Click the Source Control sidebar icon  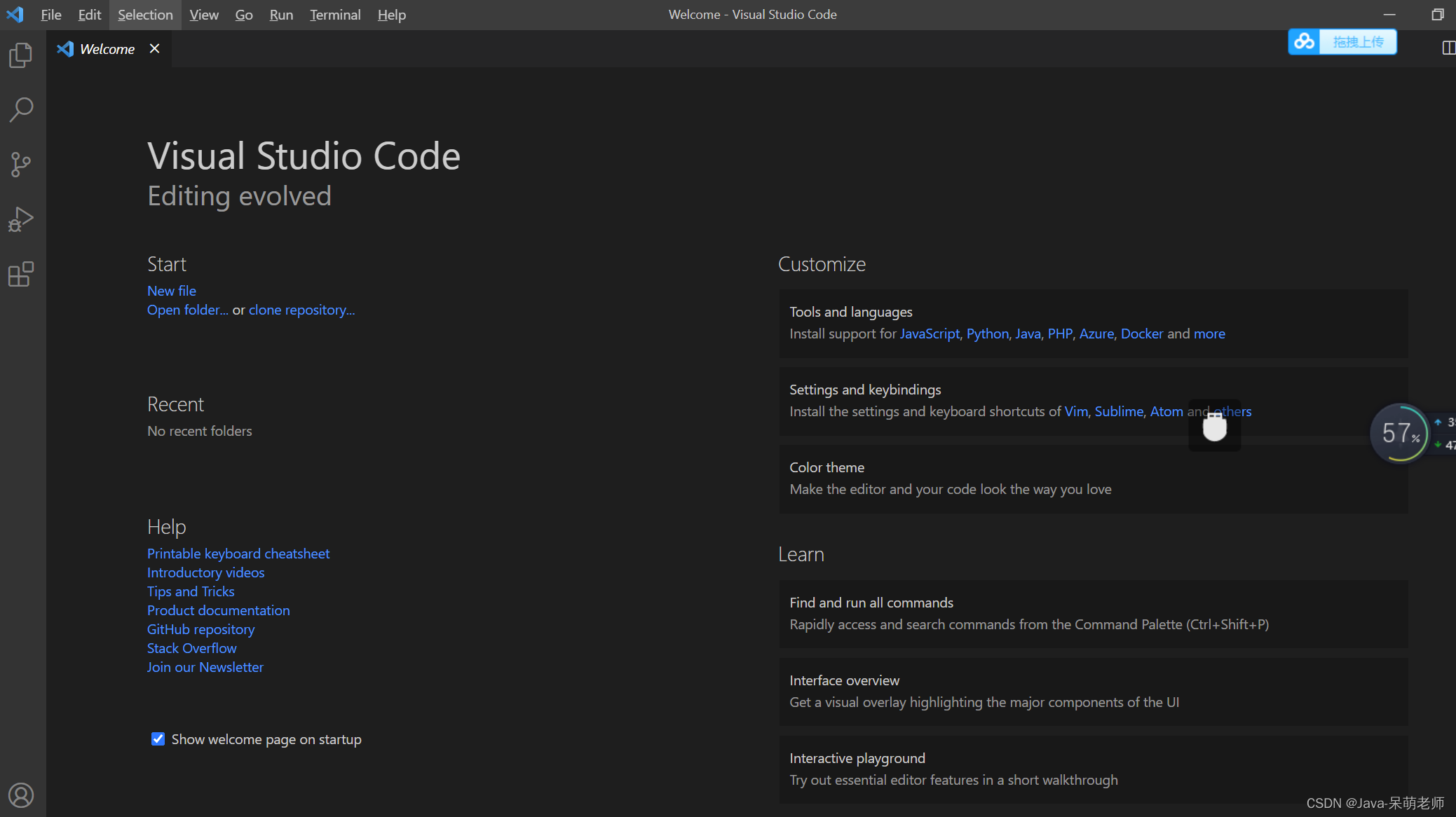click(x=20, y=162)
